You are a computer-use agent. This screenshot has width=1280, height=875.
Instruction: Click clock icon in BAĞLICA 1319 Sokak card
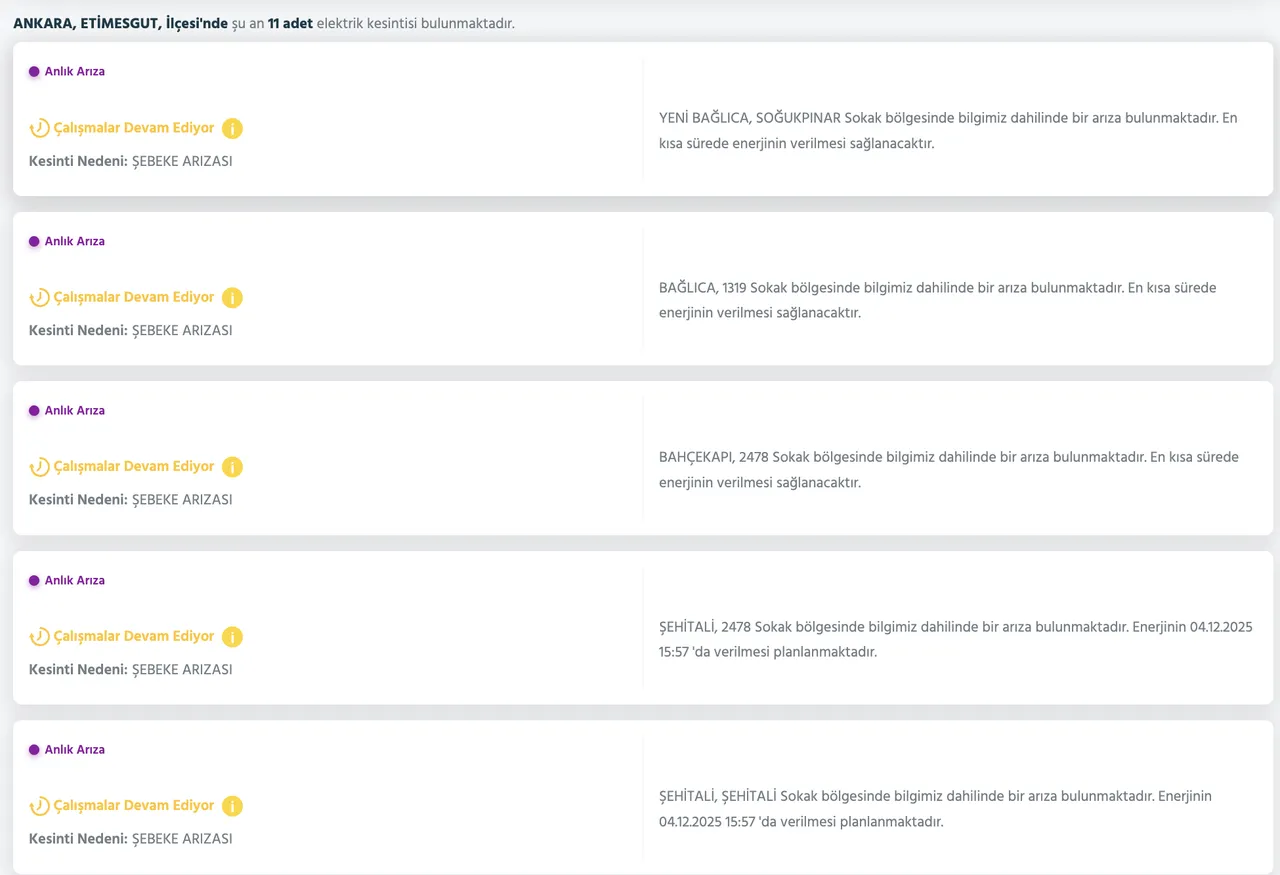click(39, 298)
